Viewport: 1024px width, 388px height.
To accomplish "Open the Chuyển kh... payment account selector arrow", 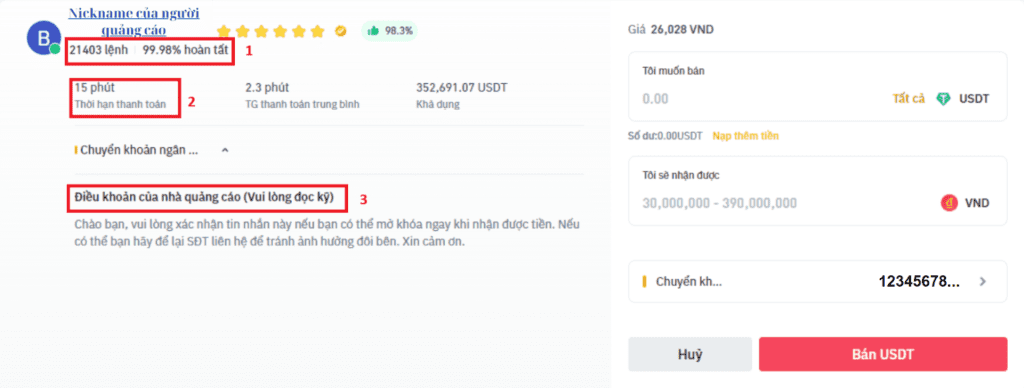I will [x=983, y=282].
